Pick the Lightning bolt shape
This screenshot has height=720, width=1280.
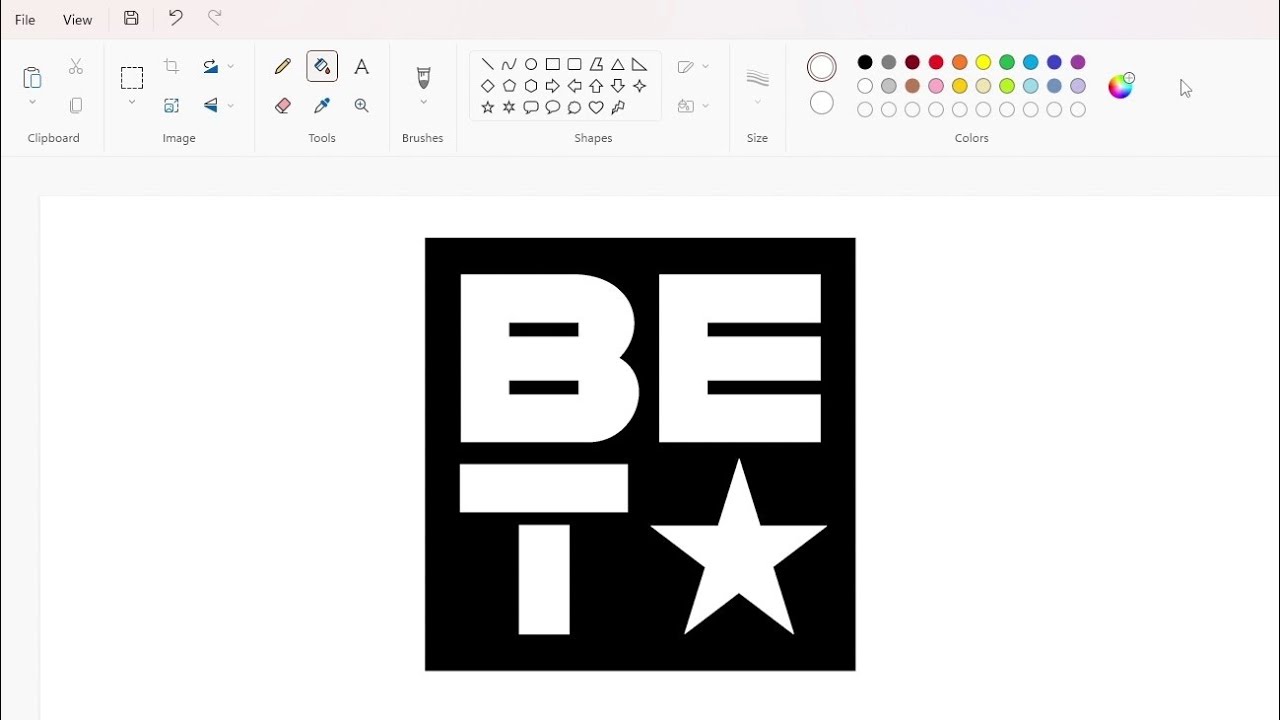tap(618, 107)
